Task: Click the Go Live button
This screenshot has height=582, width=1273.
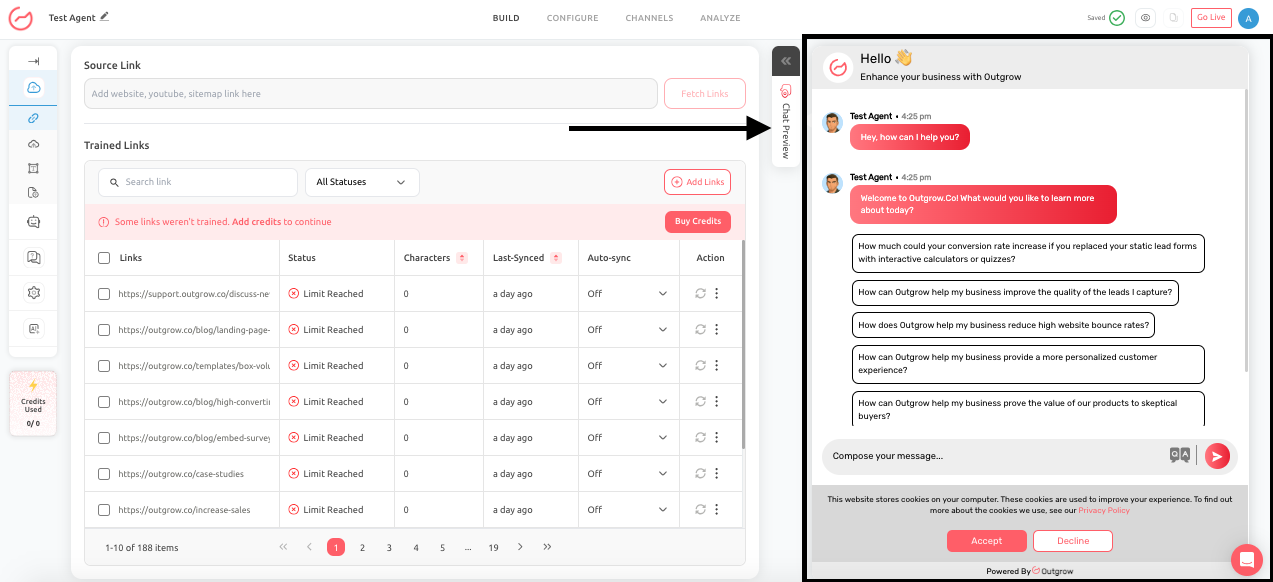Action: tap(1211, 17)
